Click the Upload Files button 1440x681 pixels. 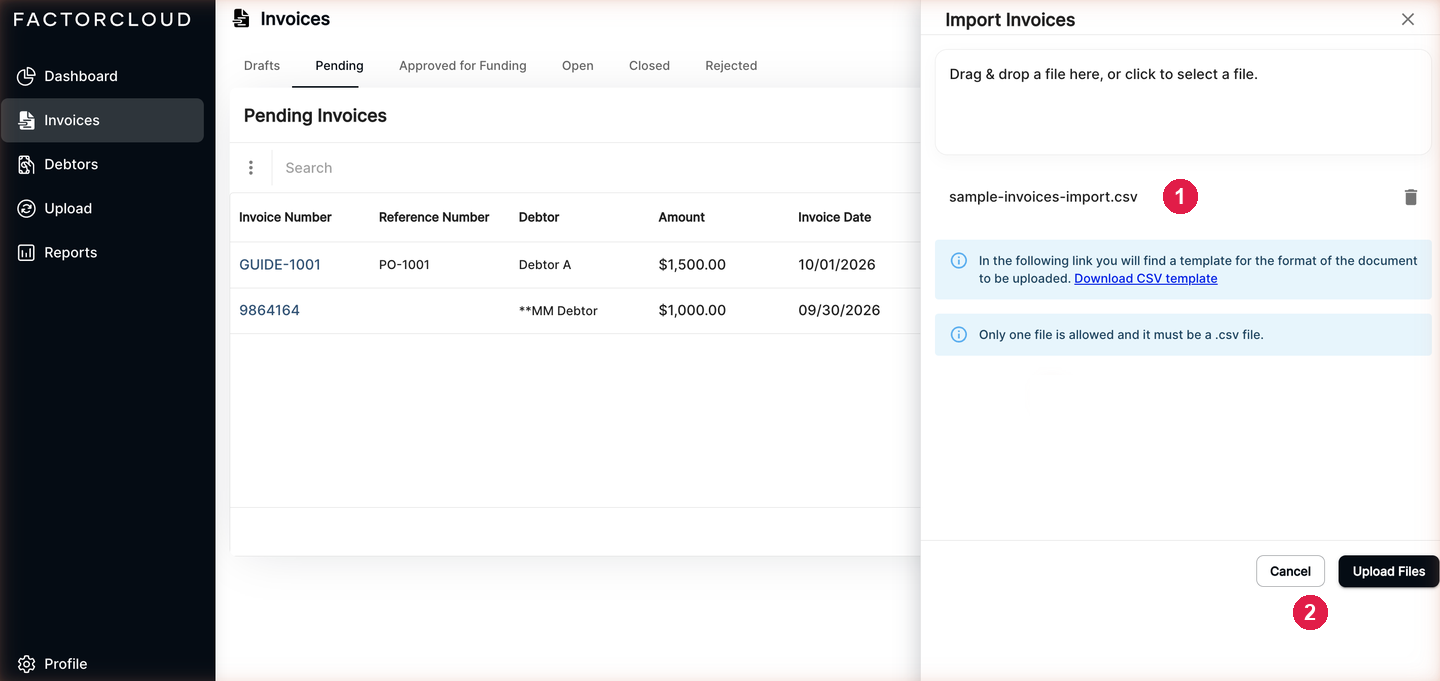click(1388, 571)
